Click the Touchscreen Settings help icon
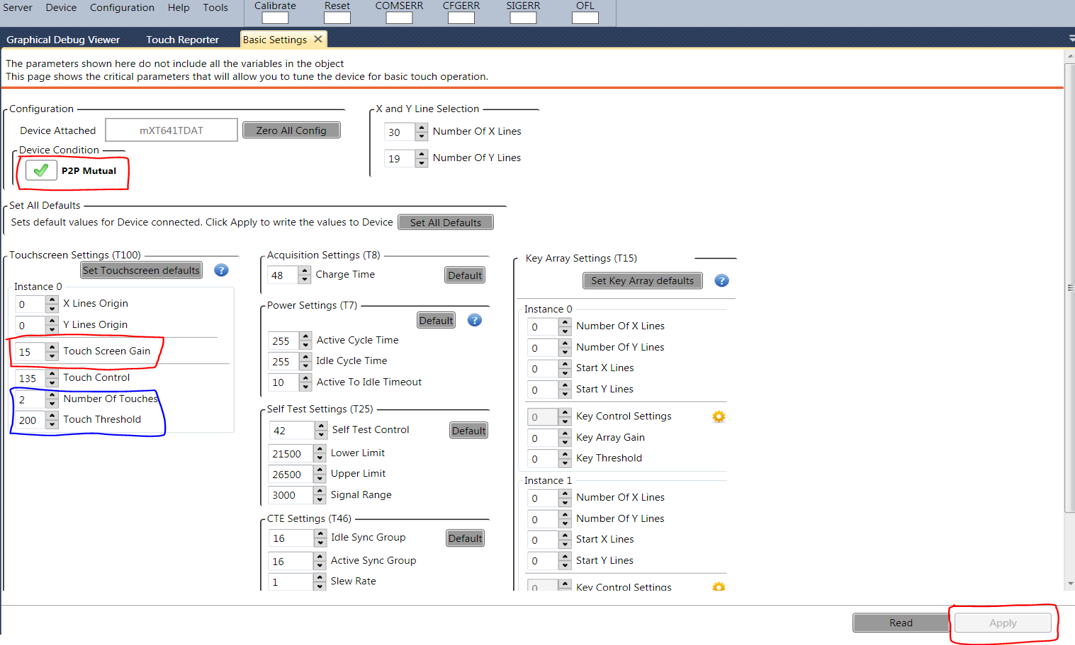The width and height of the screenshot is (1075, 645). coord(221,270)
